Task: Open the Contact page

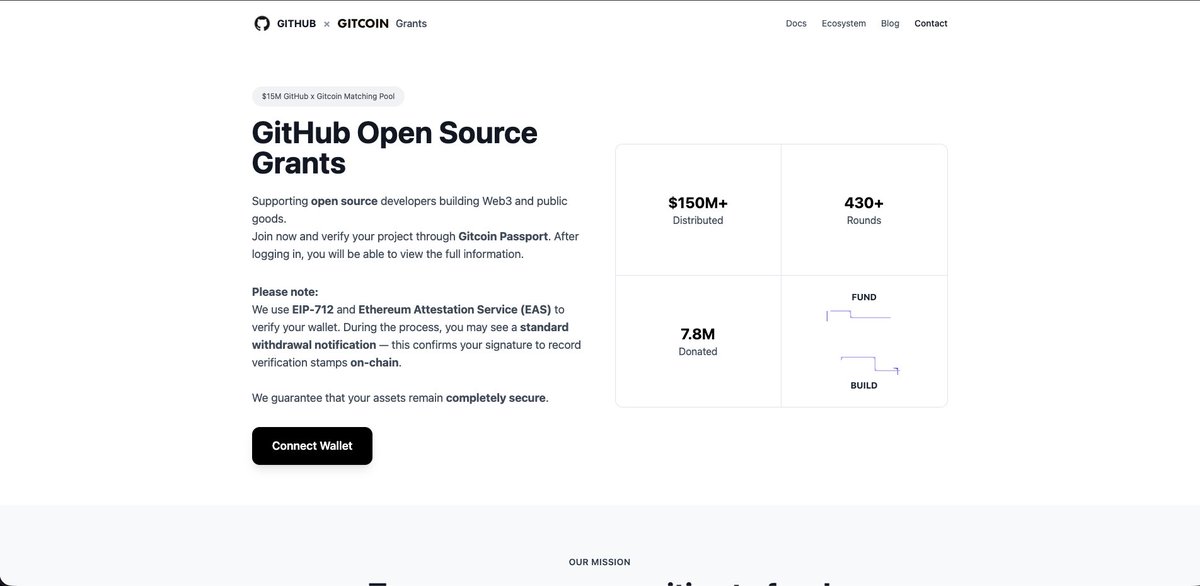Action: [x=931, y=23]
